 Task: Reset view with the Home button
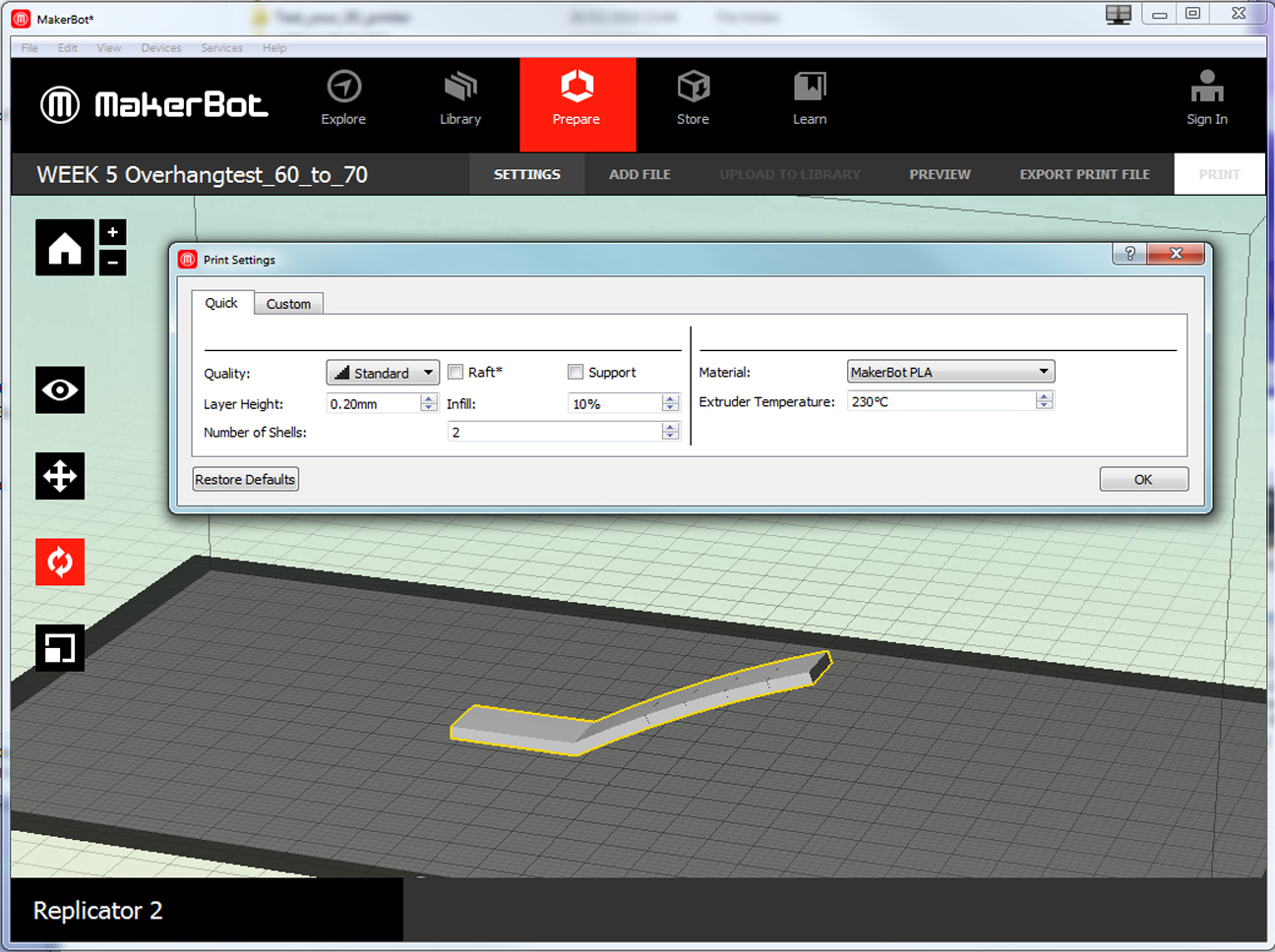point(65,247)
